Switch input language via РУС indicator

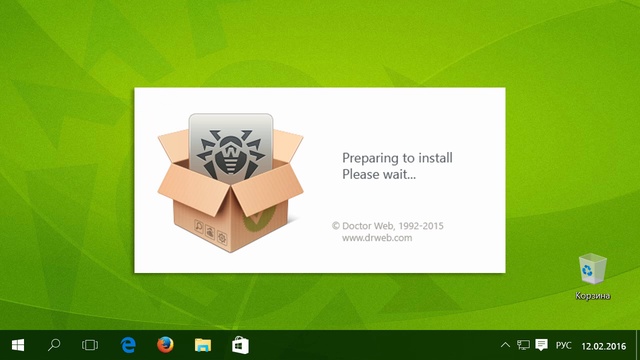click(563, 346)
